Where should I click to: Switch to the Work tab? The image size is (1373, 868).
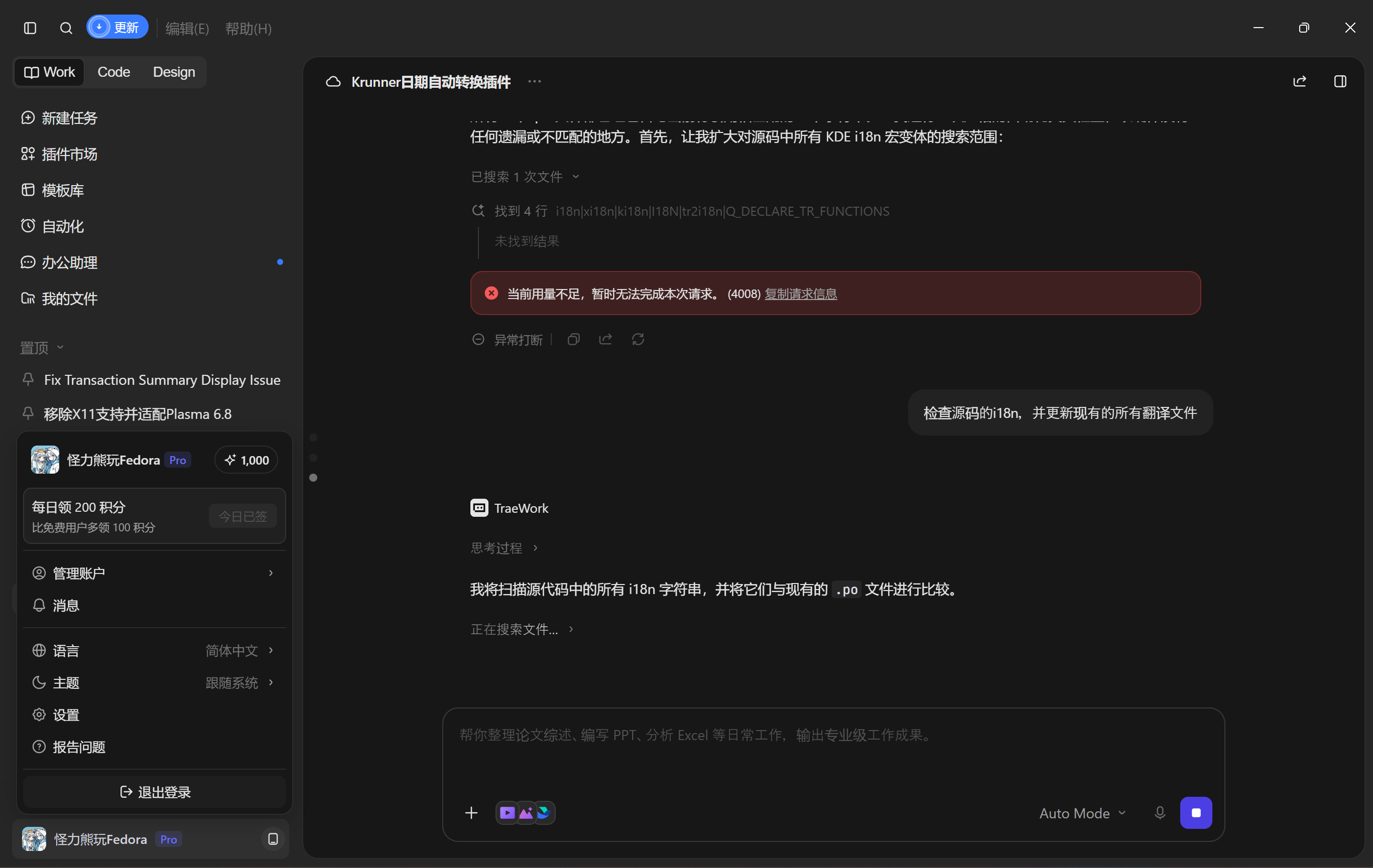[x=50, y=72]
